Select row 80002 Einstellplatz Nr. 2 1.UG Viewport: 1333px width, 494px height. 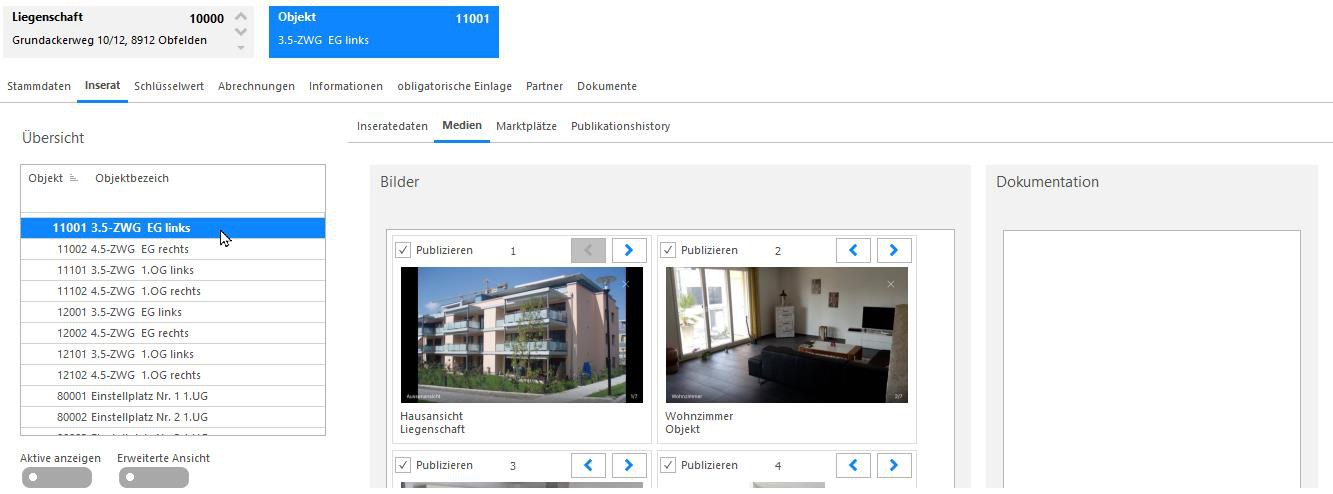coord(173,417)
